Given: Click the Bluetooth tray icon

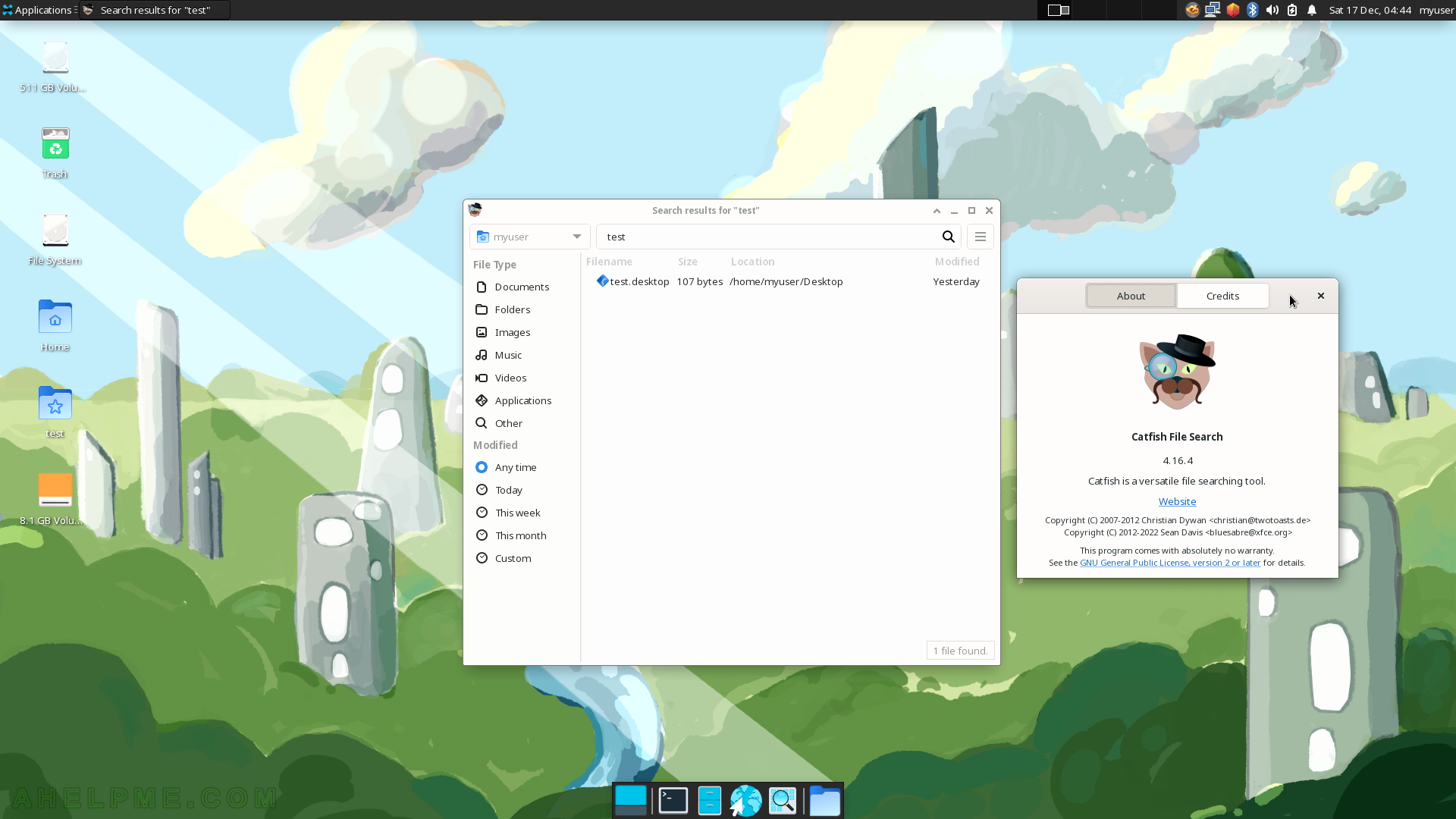Looking at the screenshot, I should (x=1253, y=10).
